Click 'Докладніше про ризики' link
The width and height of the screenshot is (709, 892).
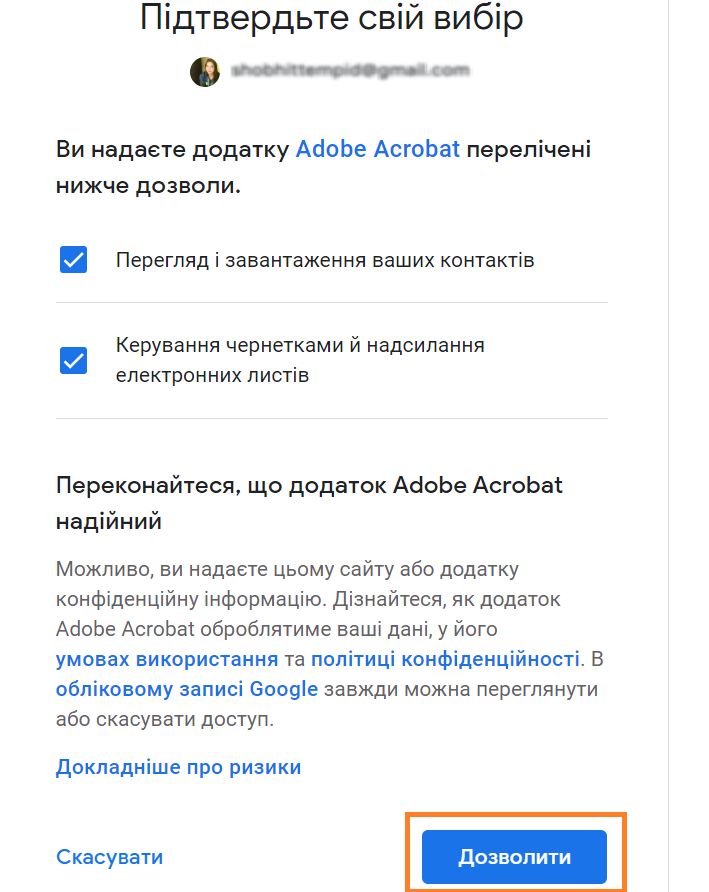click(178, 767)
